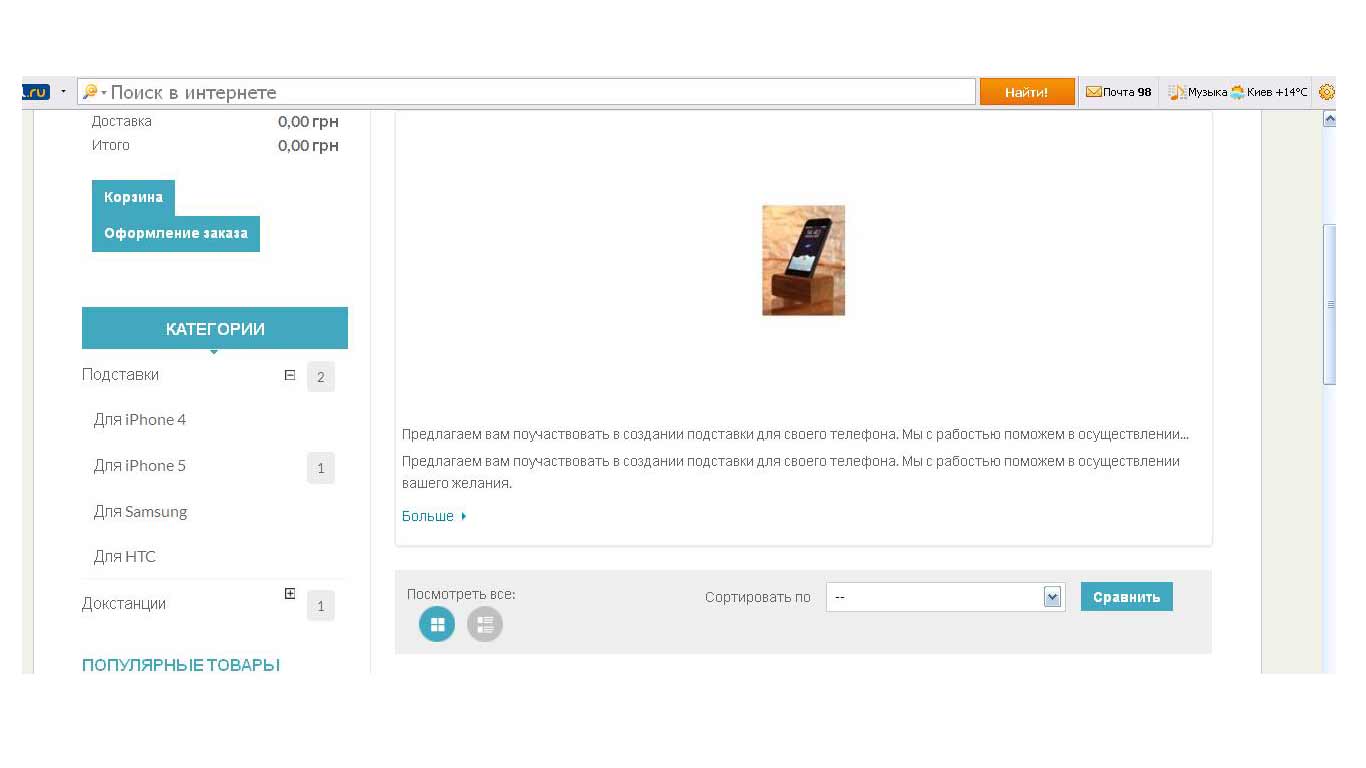This screenshot has height=768, width=1366.
Task: Click the Найти! search button
Action: click(x=1027, y=92)
